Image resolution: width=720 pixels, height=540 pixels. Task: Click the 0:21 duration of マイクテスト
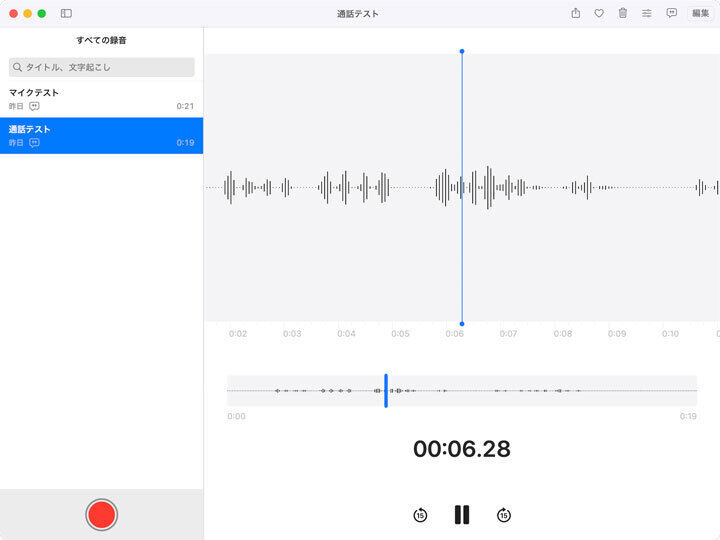[185, 106]
